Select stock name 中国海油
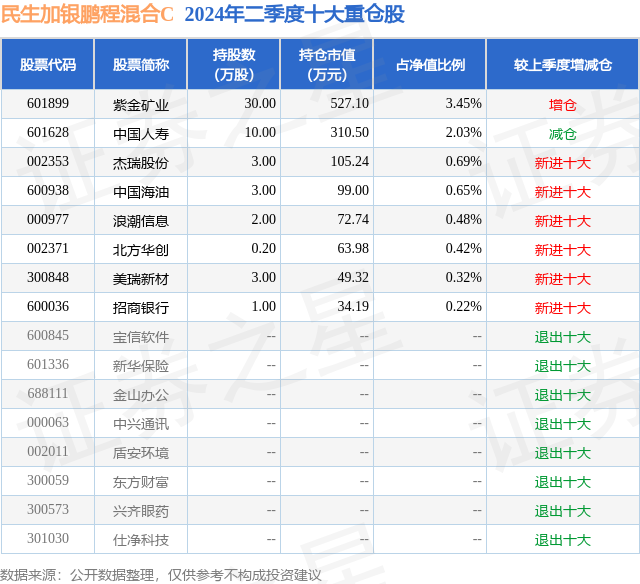The height and width of the screenshot is (584, 640). click(141, 192)
